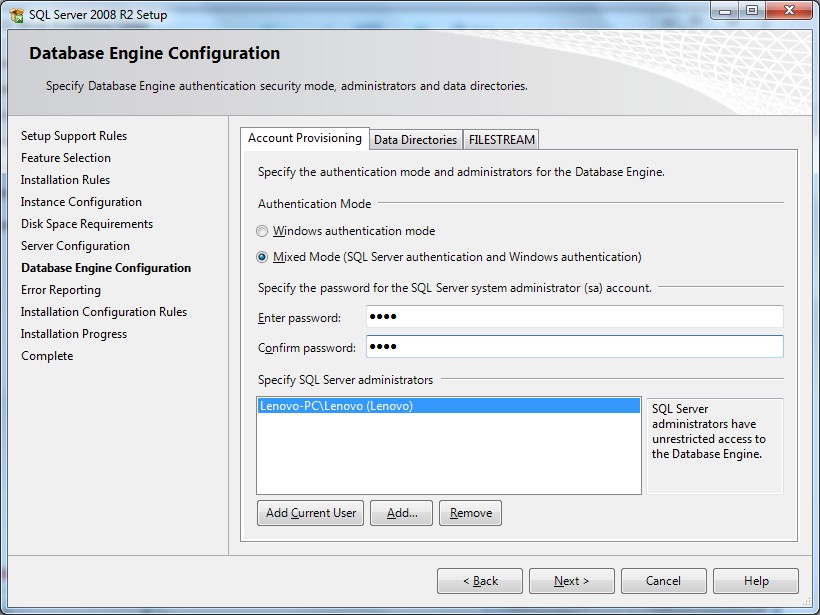Minimize the setup window
The height and width of the screenshot is (615, 820).
pos(725,10)
